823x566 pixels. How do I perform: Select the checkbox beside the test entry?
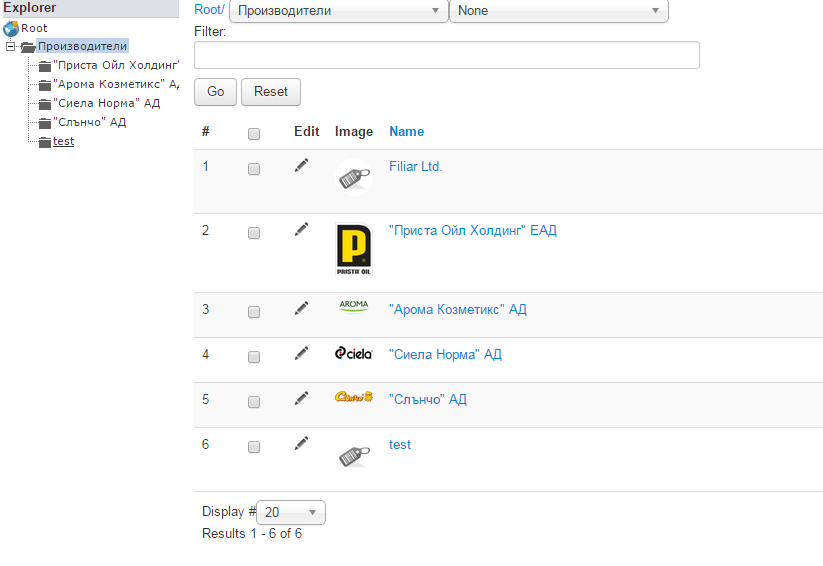point(254,447)
